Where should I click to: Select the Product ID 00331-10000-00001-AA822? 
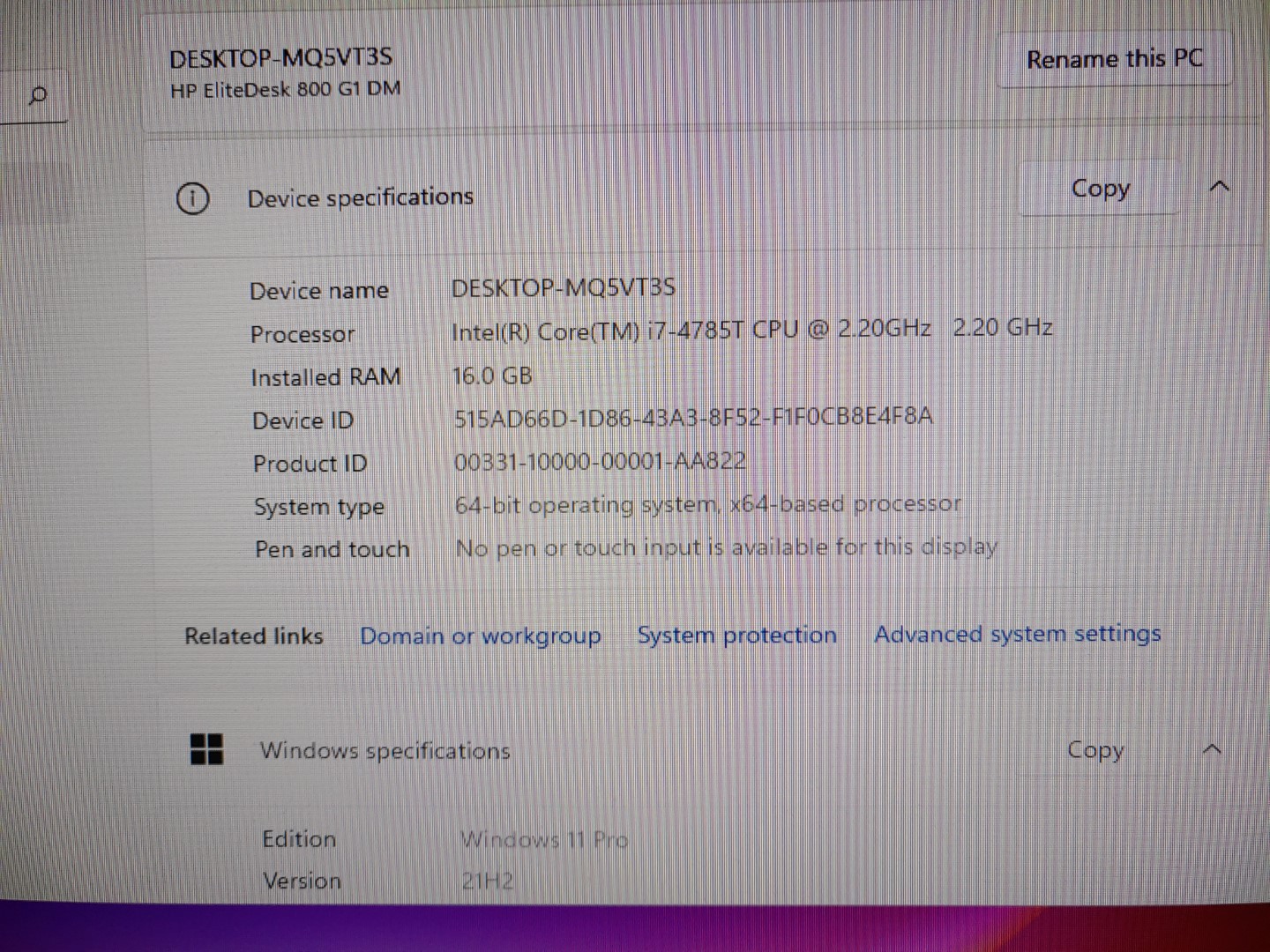click(600, 461)
